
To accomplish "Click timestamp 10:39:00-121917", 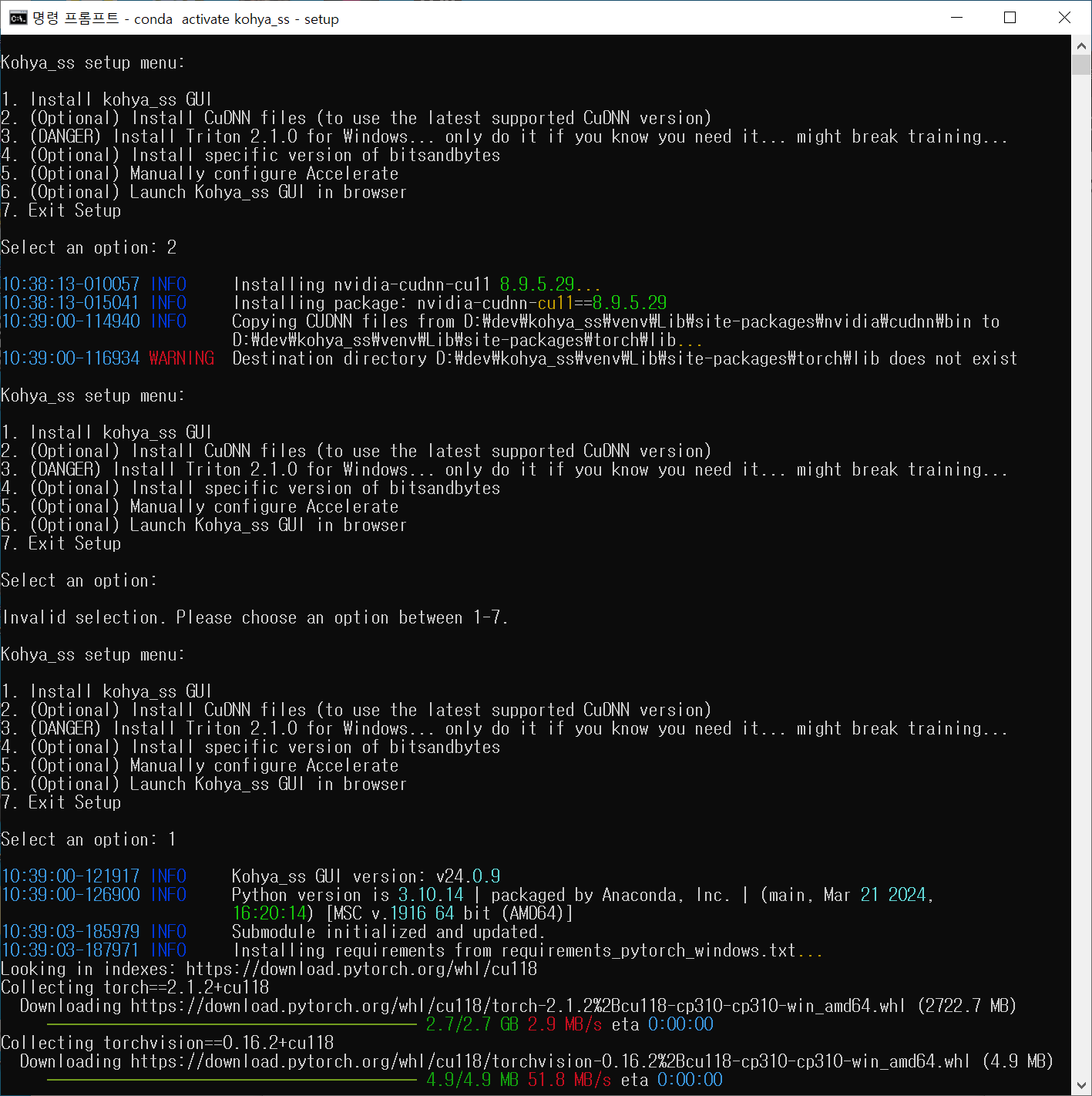I will click(x=71, y=876).
